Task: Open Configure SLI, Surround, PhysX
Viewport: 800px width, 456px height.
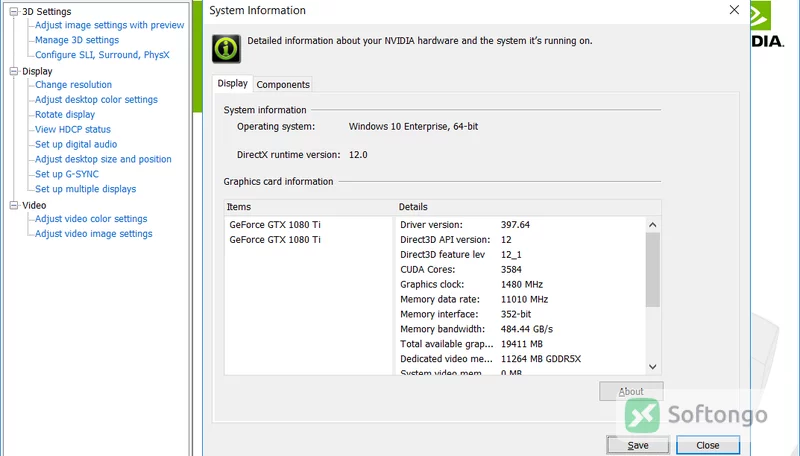Action: (102, 55)
